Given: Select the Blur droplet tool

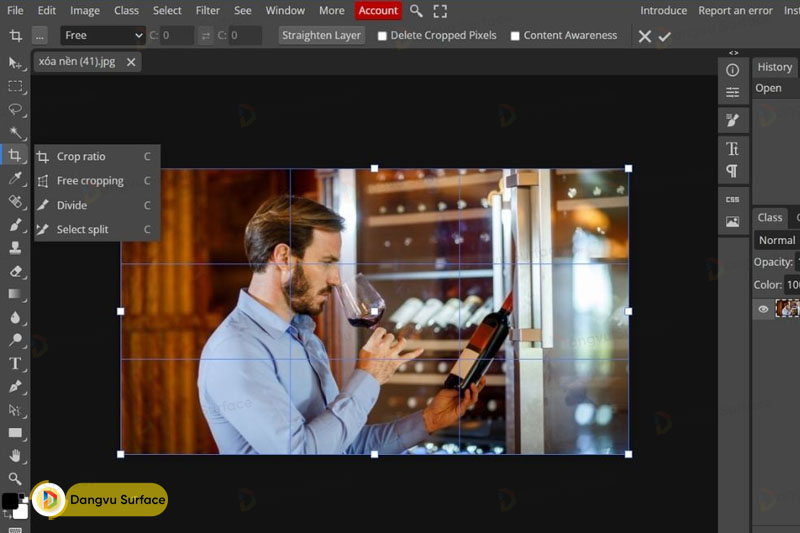Looking at the screenshot, I should tap(15, 317).
